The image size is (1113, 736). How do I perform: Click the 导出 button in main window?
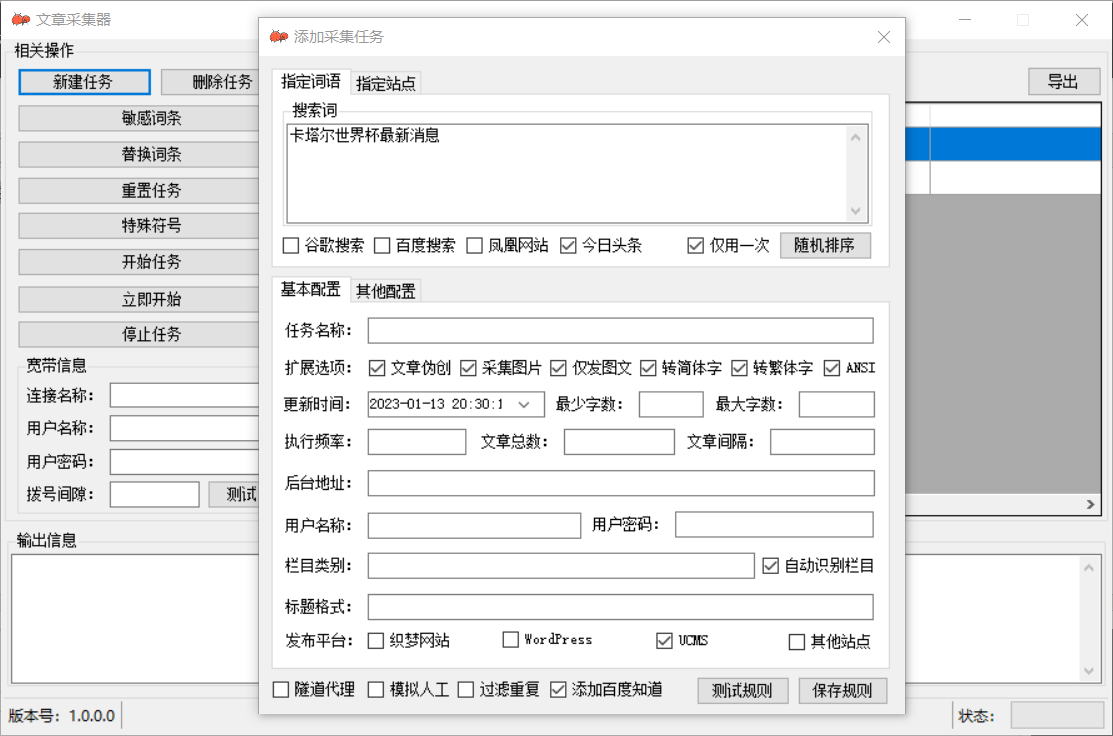tap(1064, 82)
